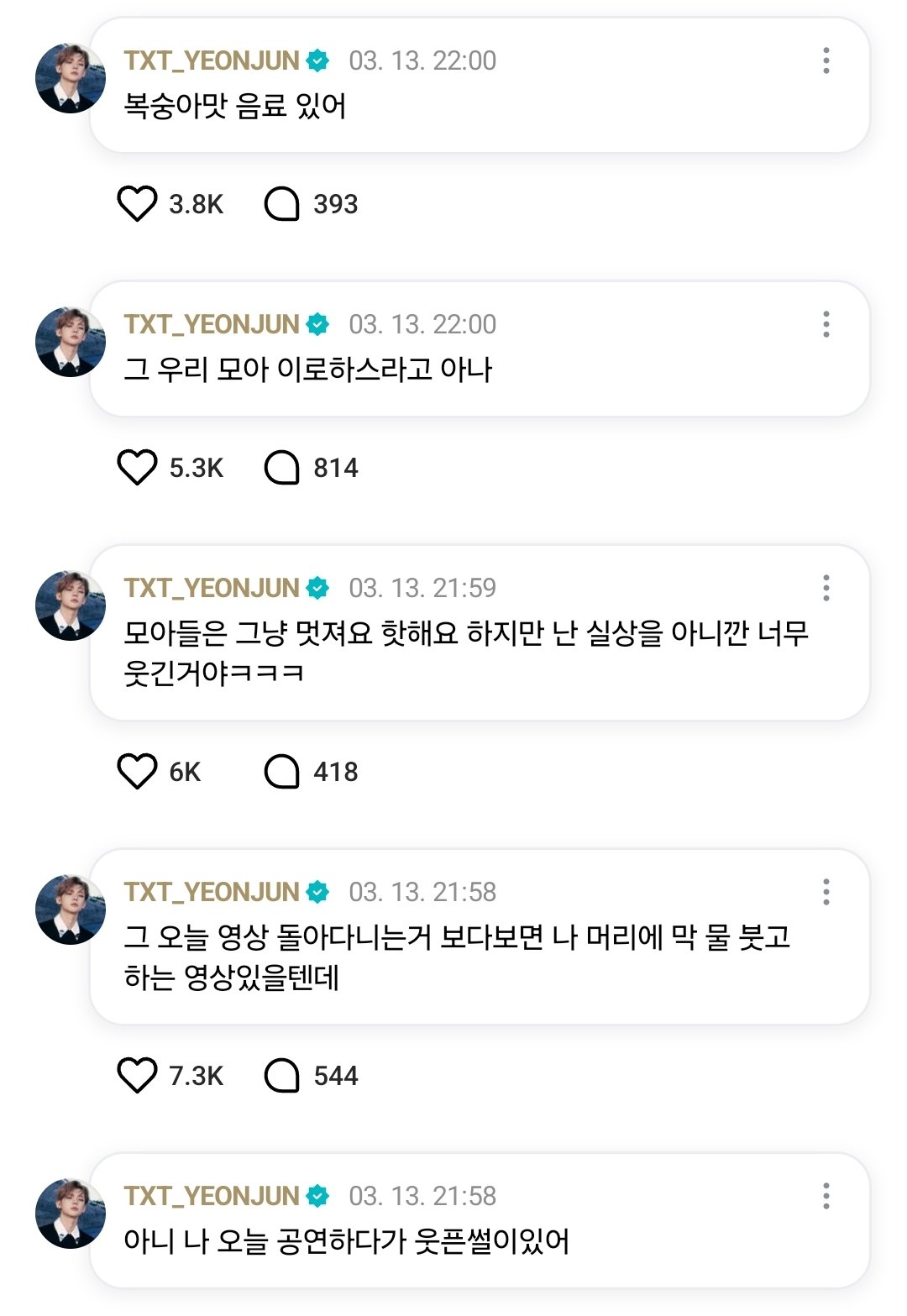Screen dimensions: 907x1316
Task: Open the post reading 그 우리 모아 이로하스라고 아나
Action: [308, 370]
